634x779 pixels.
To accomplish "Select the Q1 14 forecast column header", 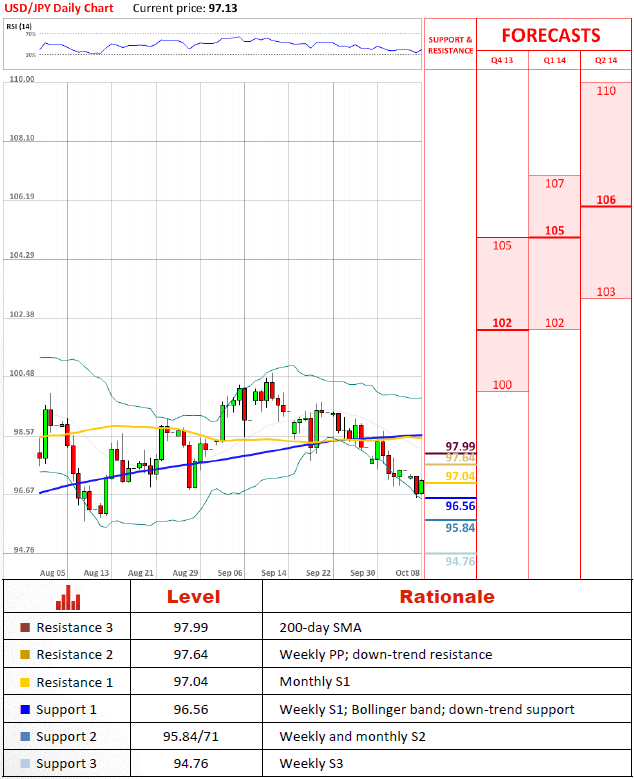I will tap(555, 60).
